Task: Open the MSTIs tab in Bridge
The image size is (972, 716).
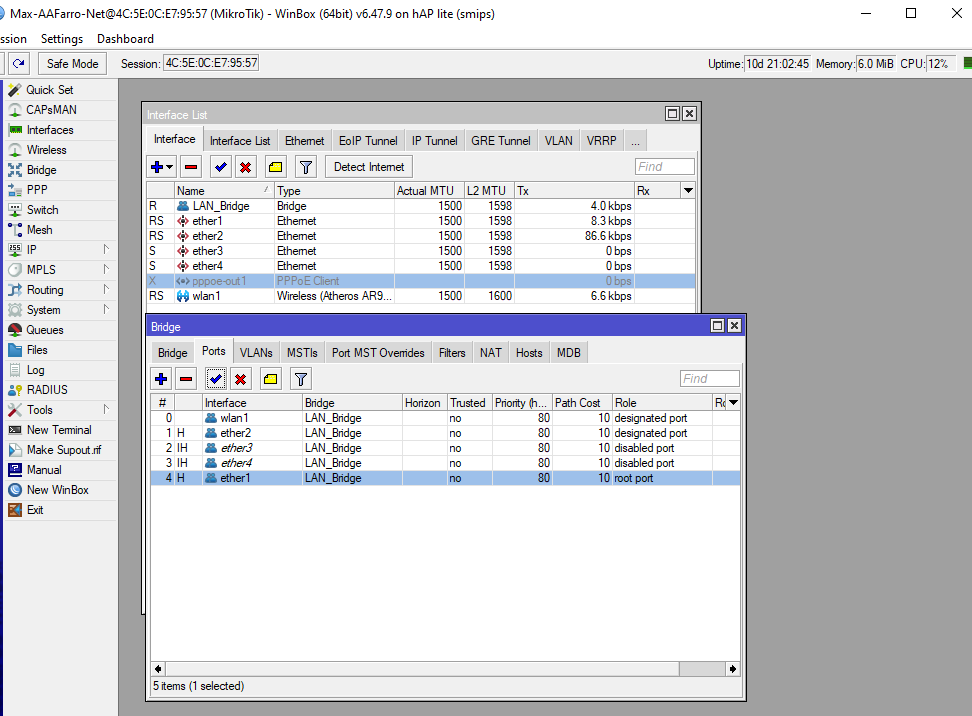Action: tap(302, 353)
